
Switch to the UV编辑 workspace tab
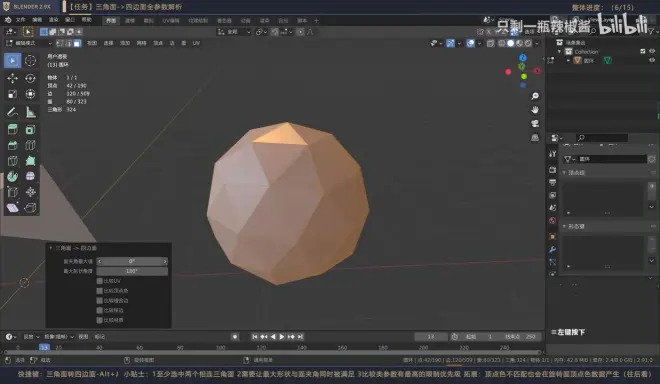click(x=171, y=21)
